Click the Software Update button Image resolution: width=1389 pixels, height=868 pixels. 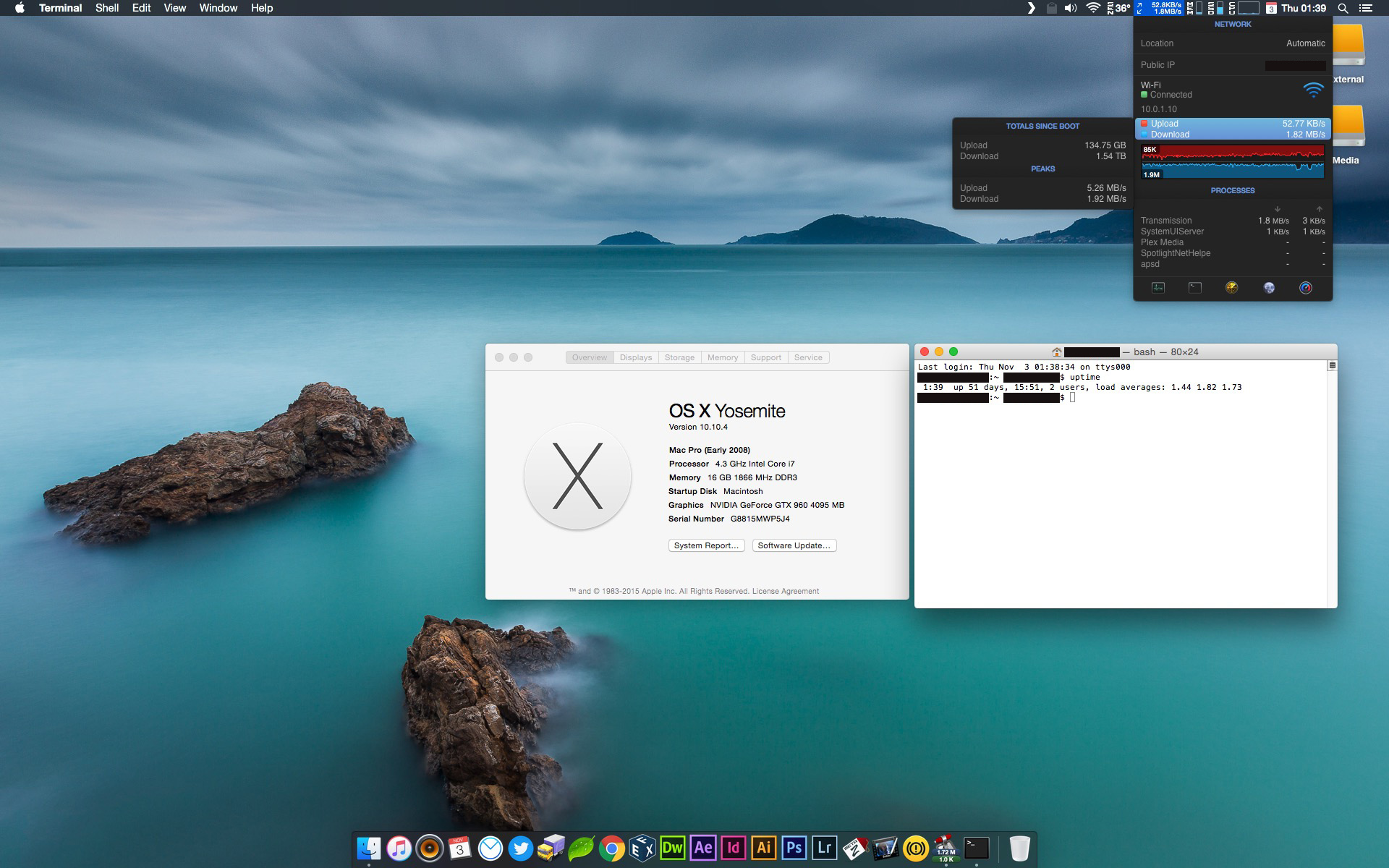coord(794,545)
